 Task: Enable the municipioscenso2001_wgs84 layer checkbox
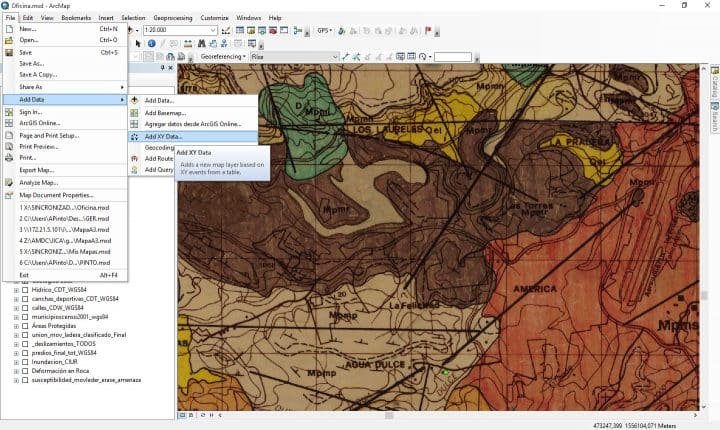coord(25,317)
